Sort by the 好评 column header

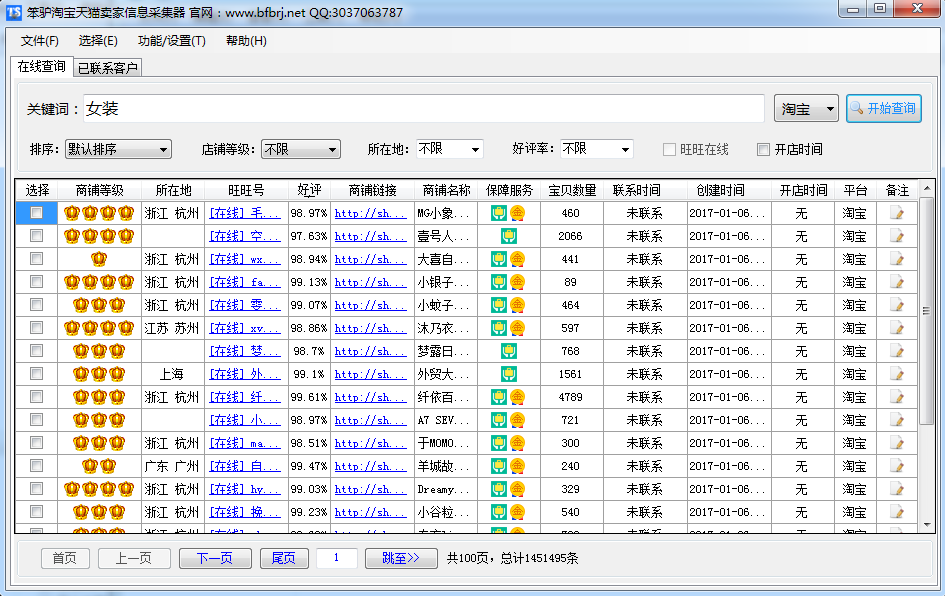[x=309, y=190]
